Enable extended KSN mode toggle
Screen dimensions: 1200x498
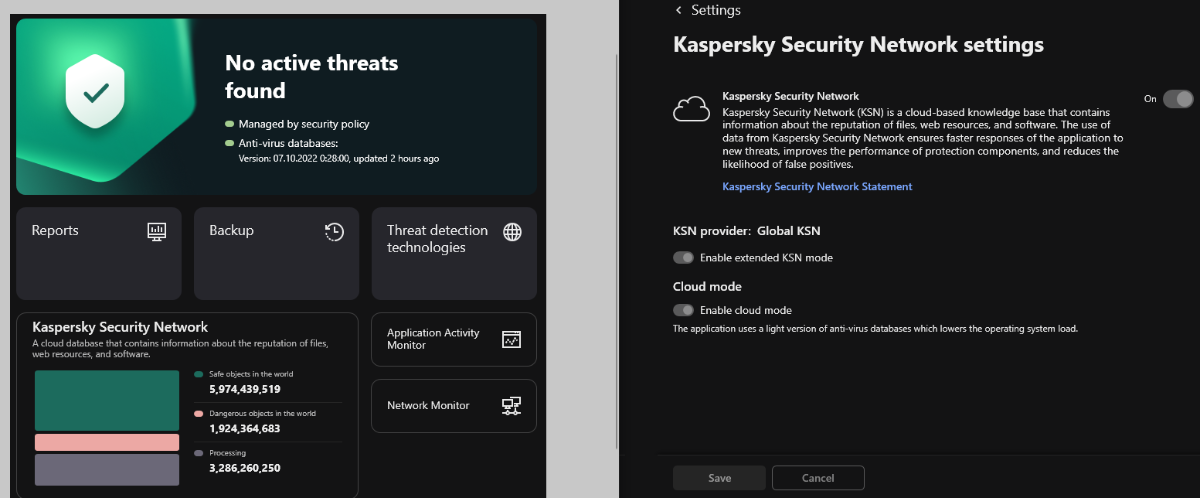coord(684,258)
